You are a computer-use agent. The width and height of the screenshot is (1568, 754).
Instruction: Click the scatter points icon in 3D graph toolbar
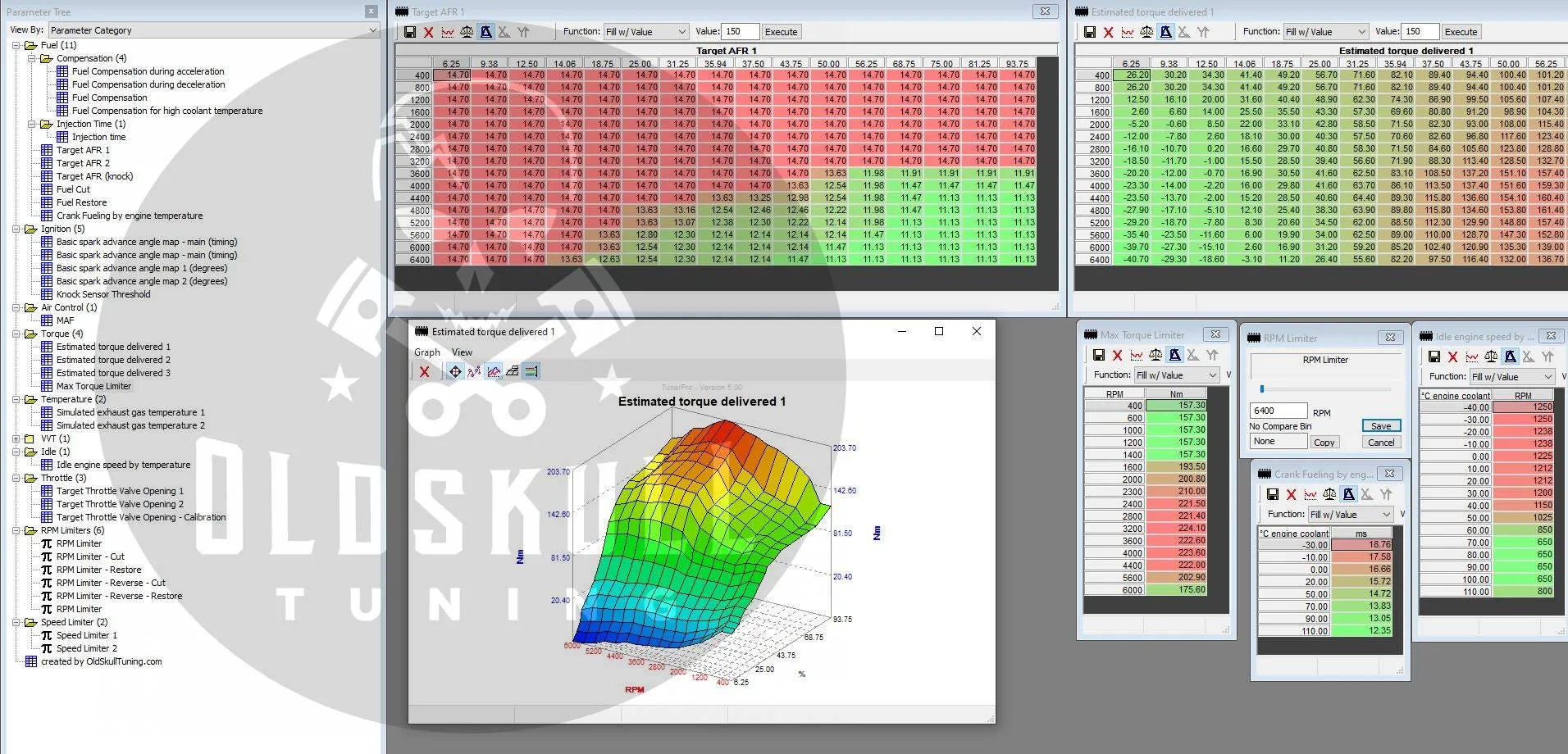coord(474,371)
